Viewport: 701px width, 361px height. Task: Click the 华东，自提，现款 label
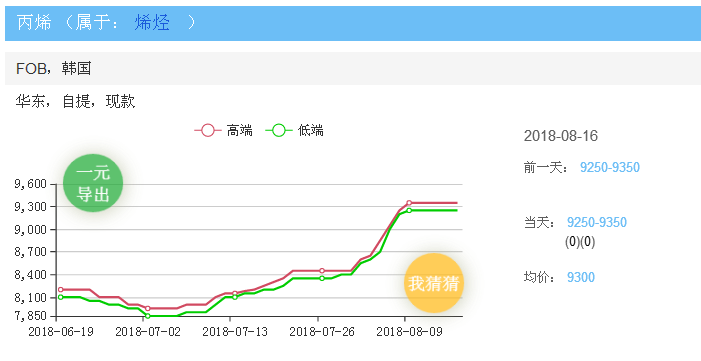coord(75,101)
